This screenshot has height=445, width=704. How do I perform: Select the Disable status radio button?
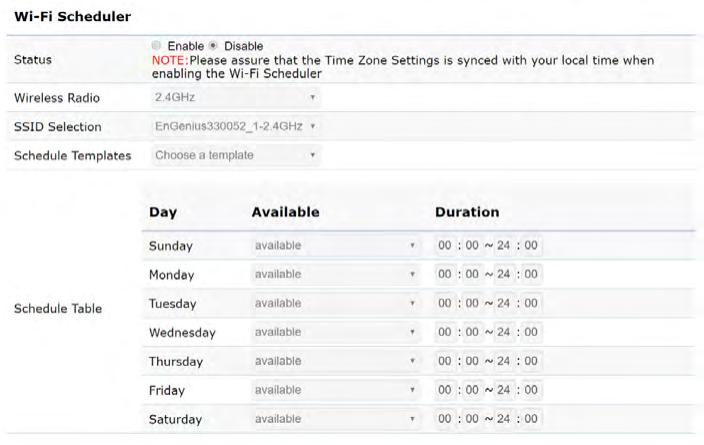click(213, 46)
